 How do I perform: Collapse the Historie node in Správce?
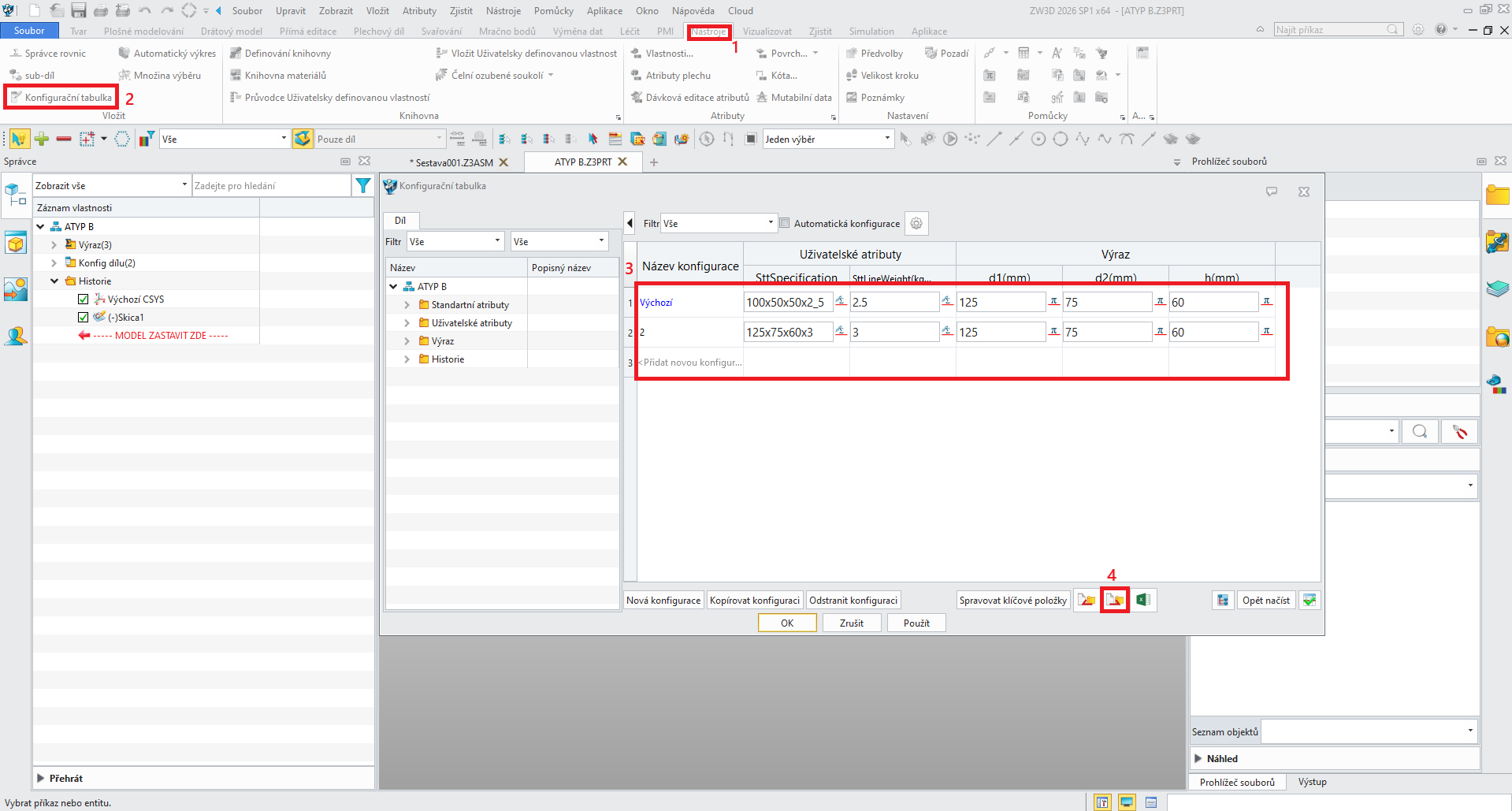point(54,281)
